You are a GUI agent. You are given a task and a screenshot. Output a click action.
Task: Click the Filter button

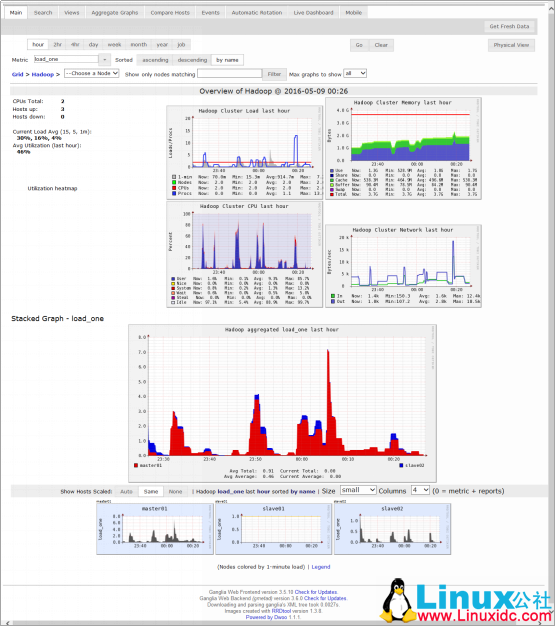pyautogui.click(x=274, y=74)
